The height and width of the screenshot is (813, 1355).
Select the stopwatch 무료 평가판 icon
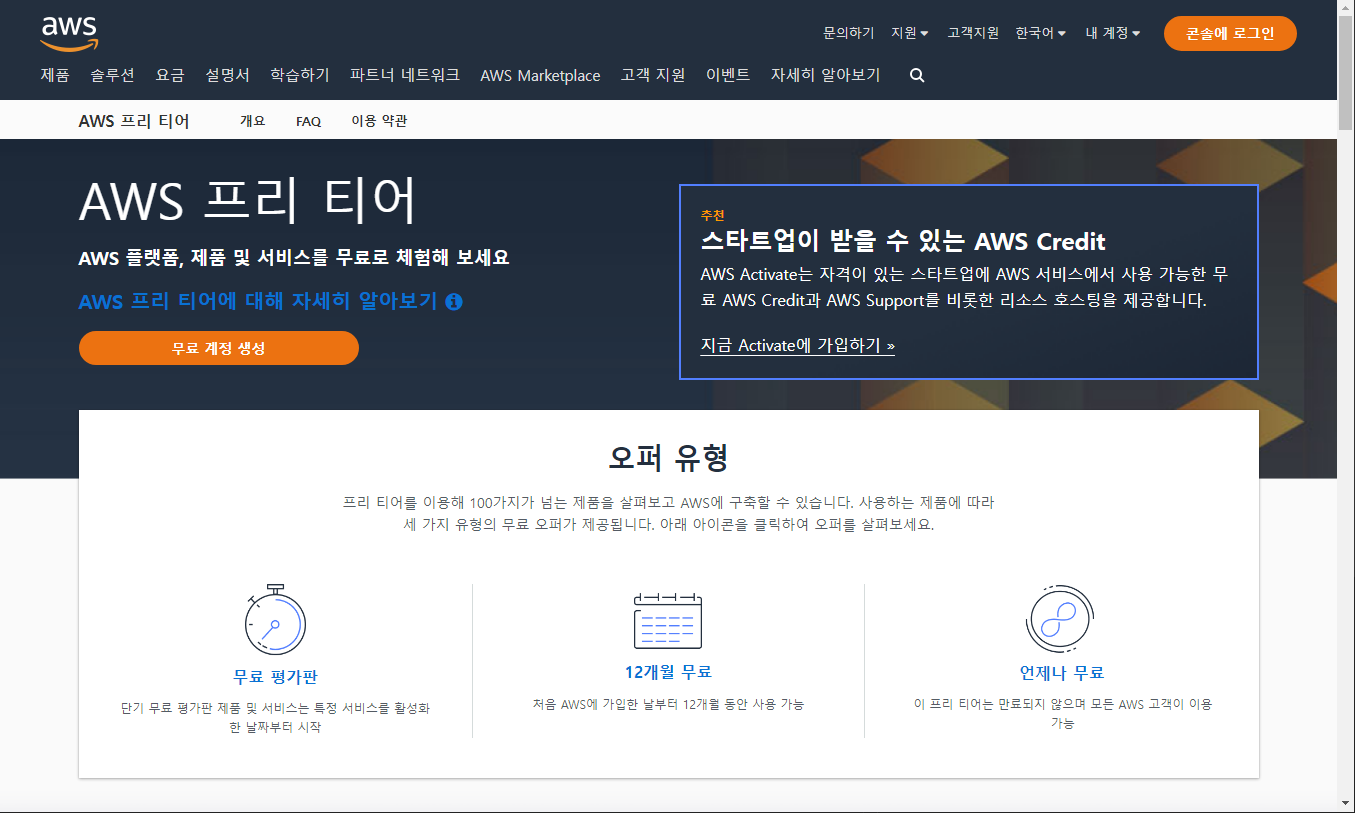pos(275,620)
